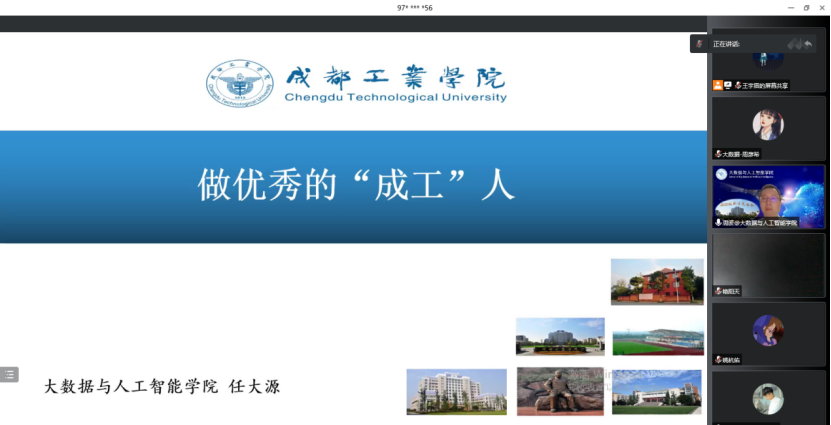Click the '成都工業學院' calligraphy heading

click(x=395, y=77)
